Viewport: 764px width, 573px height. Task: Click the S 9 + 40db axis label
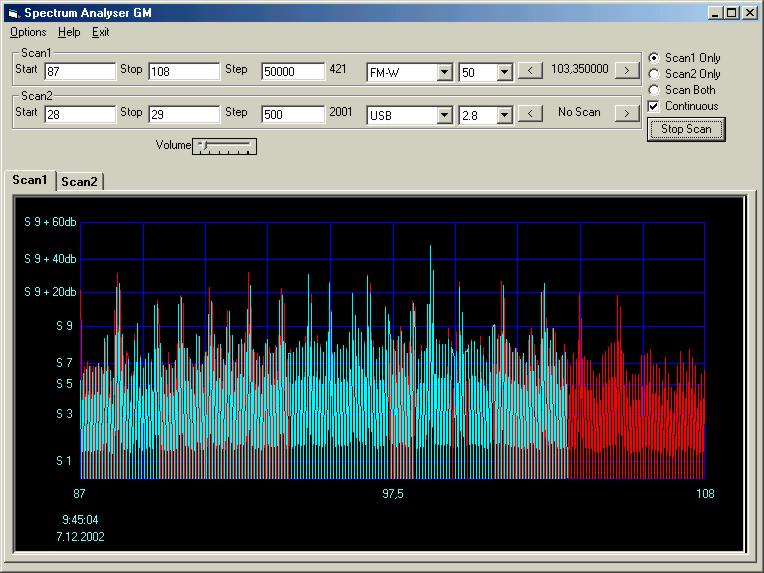[x=50, y=259]
